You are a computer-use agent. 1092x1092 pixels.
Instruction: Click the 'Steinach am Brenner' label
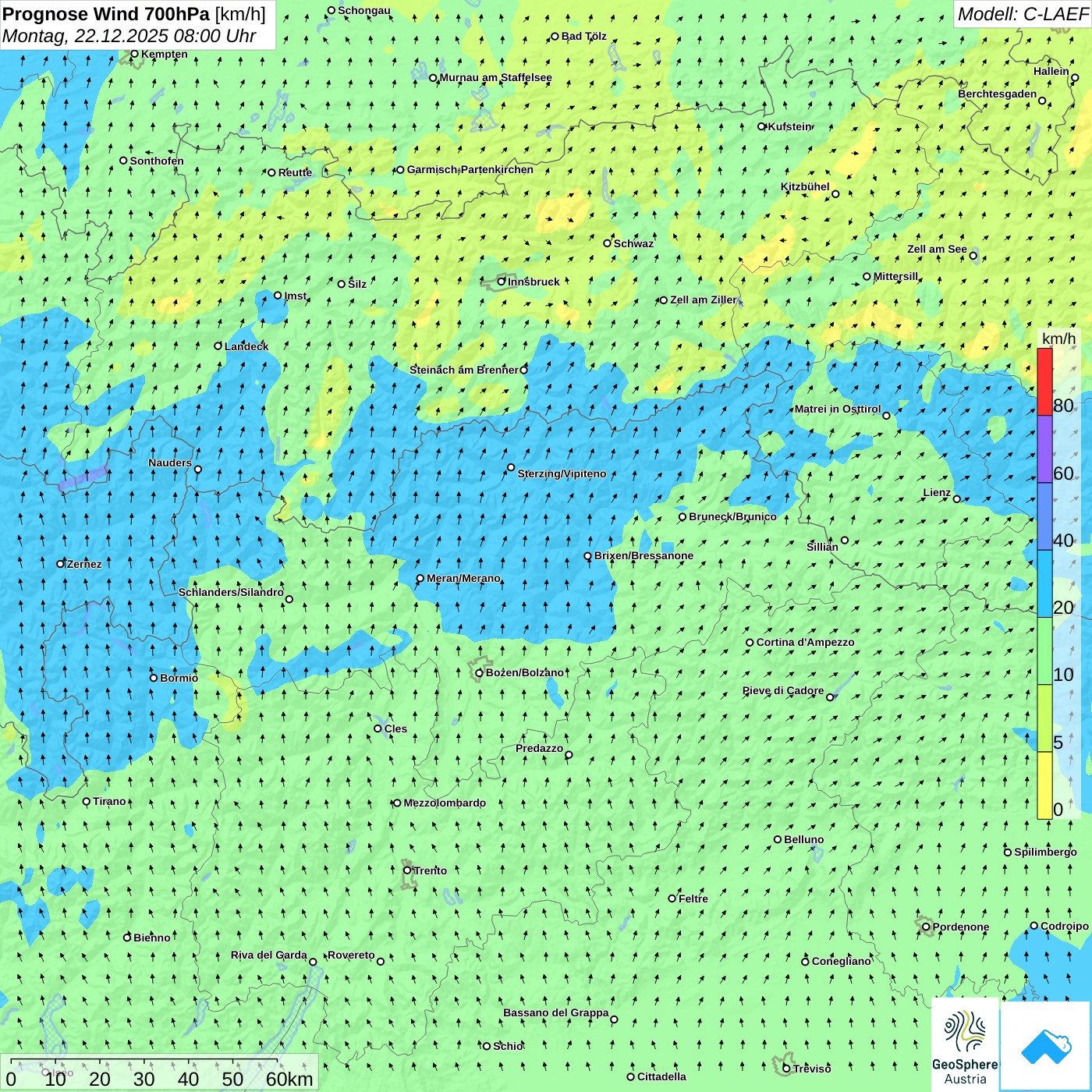point(464,370)
